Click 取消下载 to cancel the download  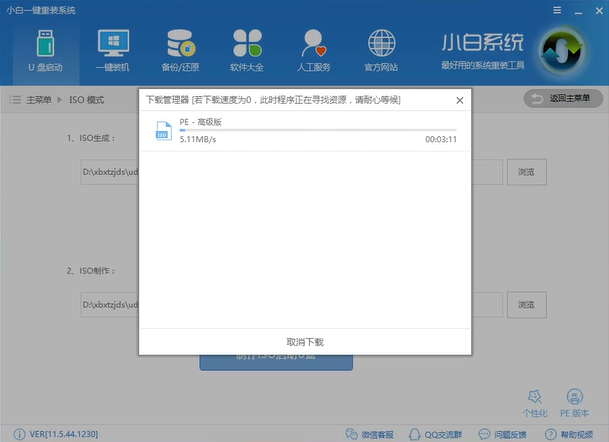305,342
